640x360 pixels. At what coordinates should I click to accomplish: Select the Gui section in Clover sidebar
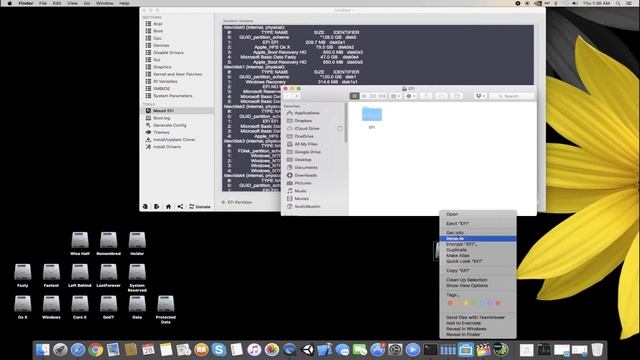tap(156, 60)
